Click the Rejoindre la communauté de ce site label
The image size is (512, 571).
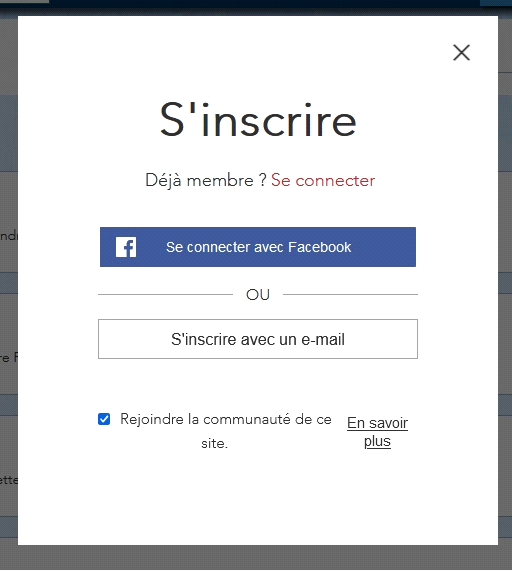pos(226,431)
